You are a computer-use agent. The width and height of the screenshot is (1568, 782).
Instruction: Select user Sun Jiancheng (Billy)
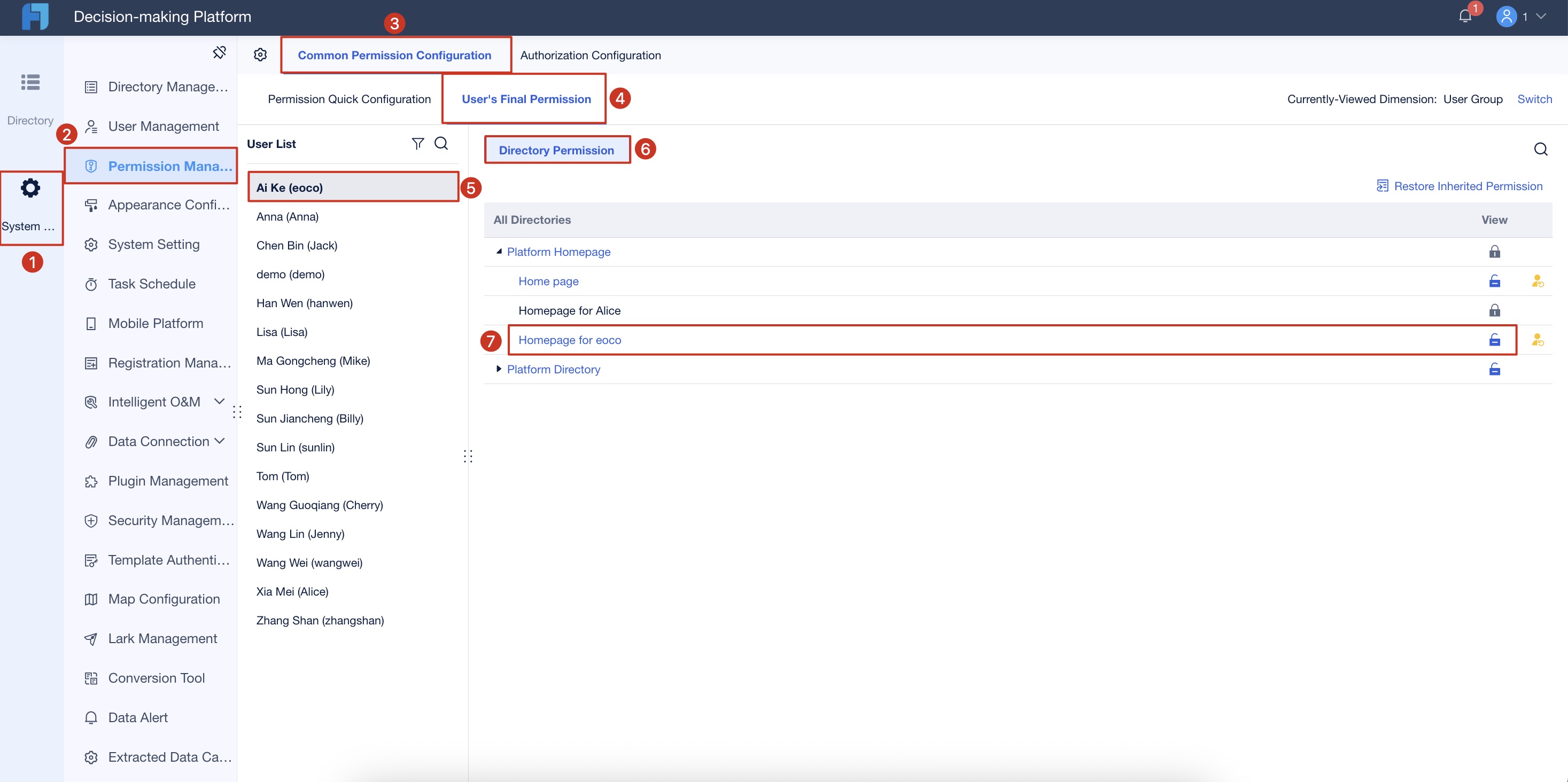(353, 419)
